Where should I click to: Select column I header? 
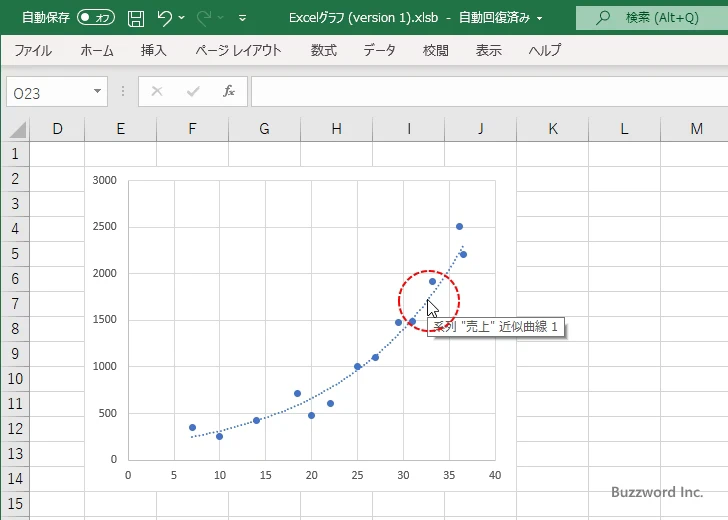coord(409,129)
